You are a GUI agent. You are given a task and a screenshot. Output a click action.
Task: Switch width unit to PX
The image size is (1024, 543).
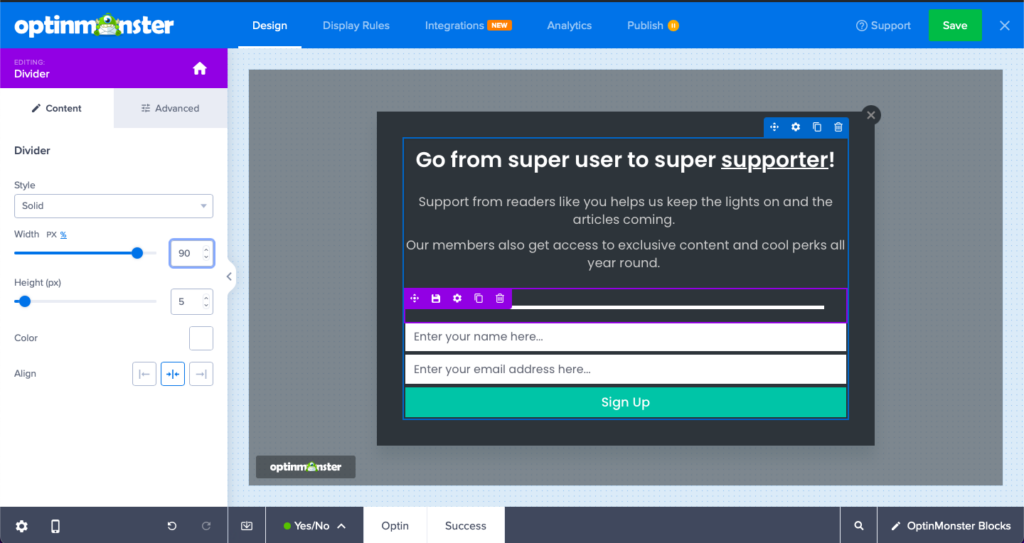click(50, 234)
